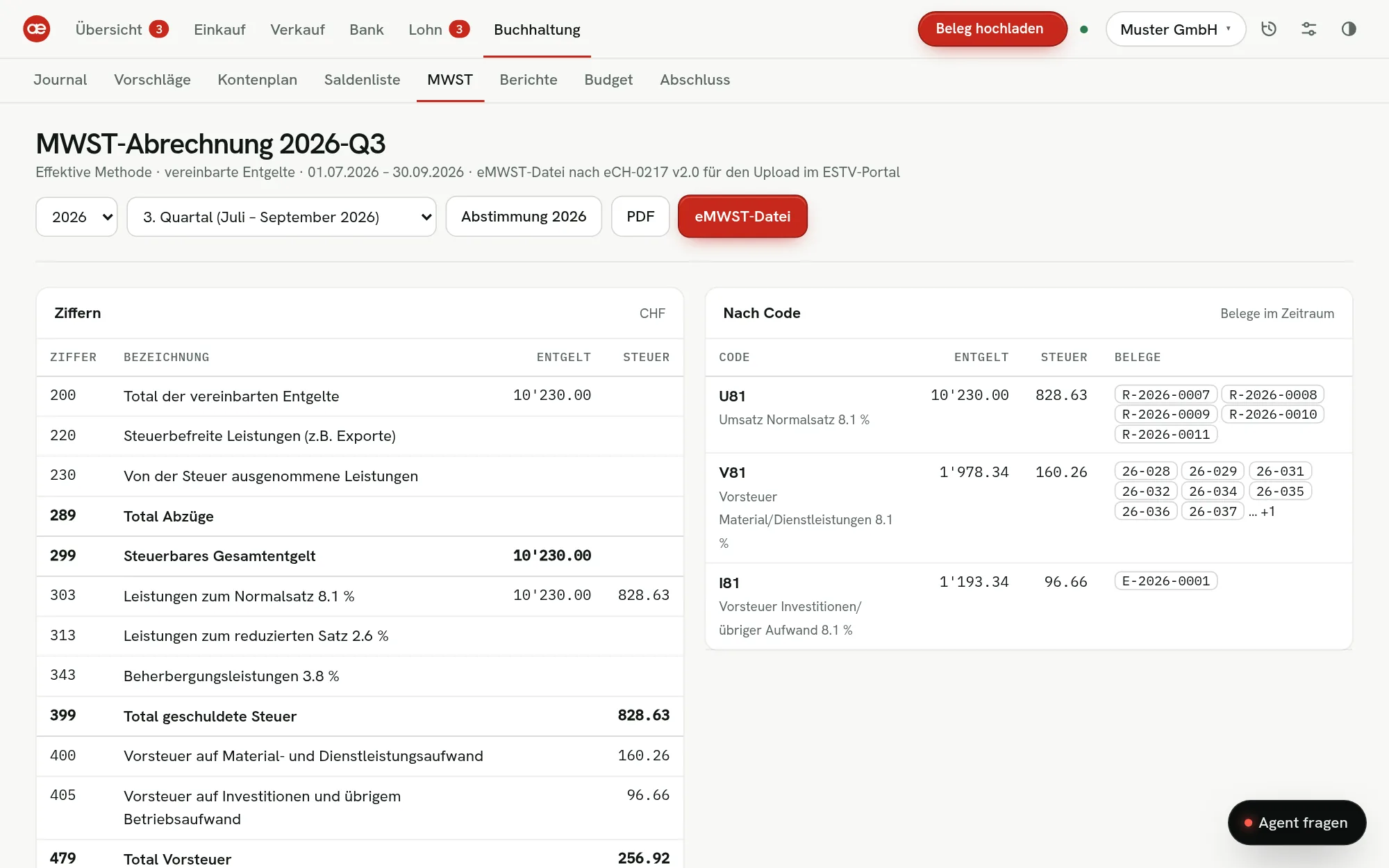Image resolution: width=1389 pixels, height=868 pixels.
Task: Switch to the Bank section
Action: (367, 29)
